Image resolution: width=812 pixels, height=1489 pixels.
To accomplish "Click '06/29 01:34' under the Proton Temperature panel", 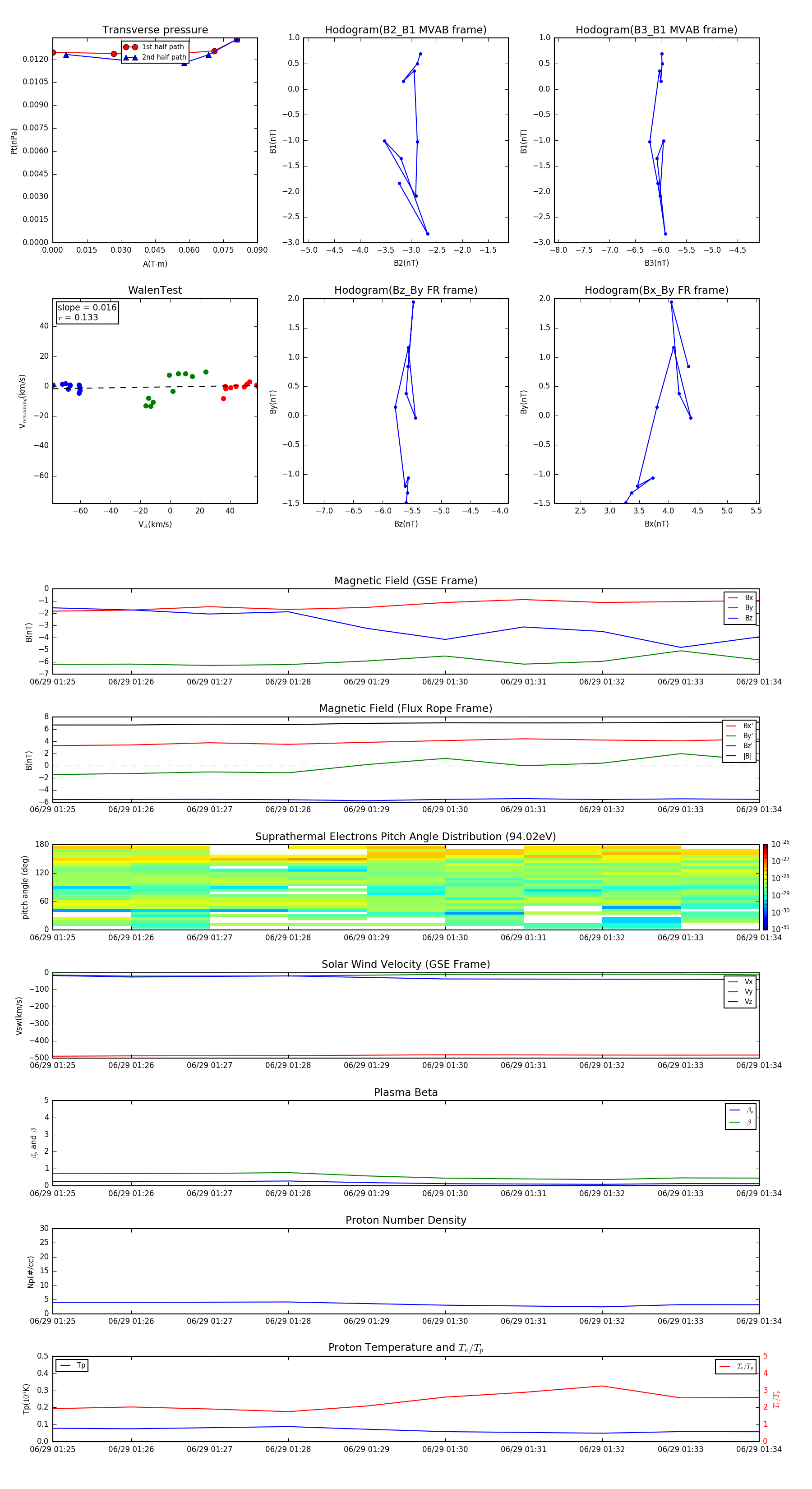I will pyautogui.click(x=759, y=1449).
